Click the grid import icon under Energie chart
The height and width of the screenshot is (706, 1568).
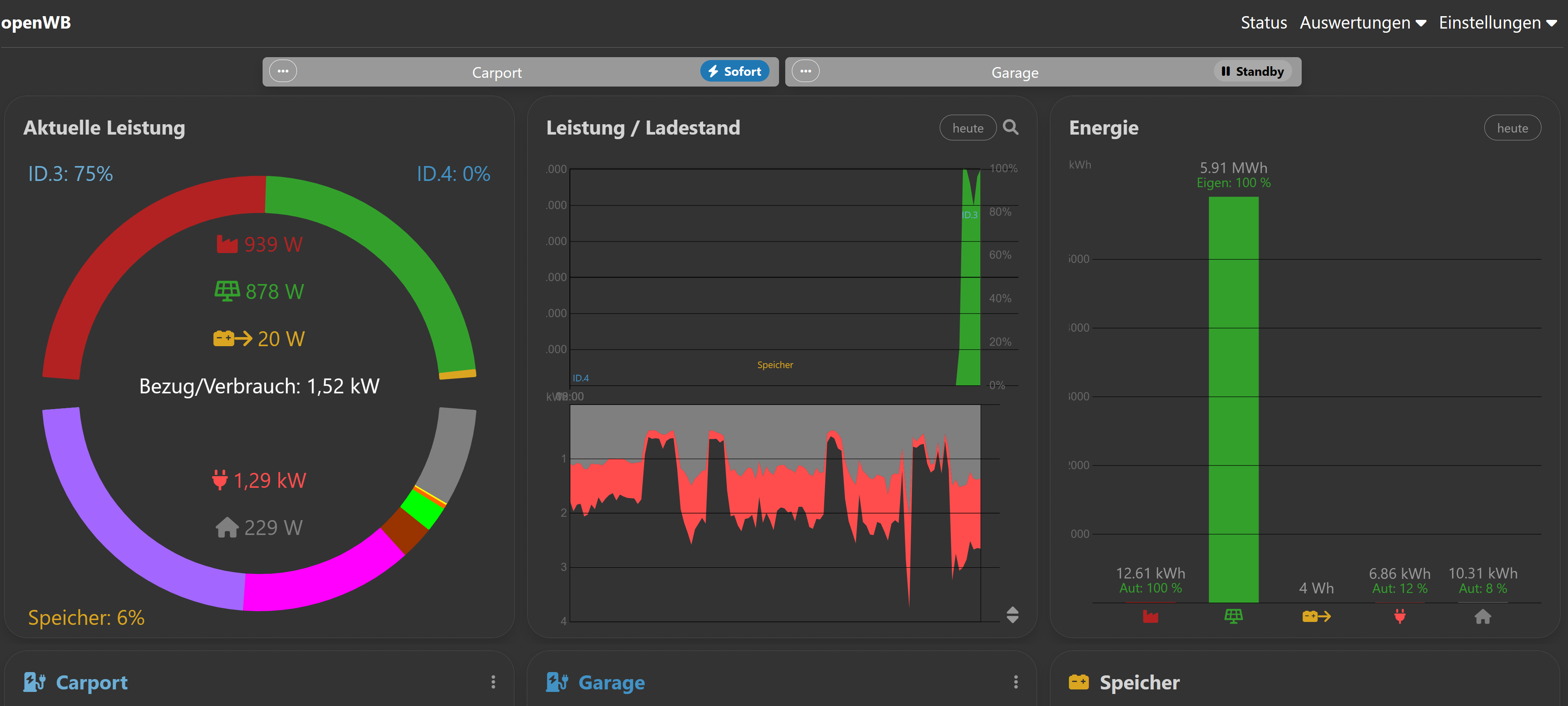click(x=1150, y=617)
